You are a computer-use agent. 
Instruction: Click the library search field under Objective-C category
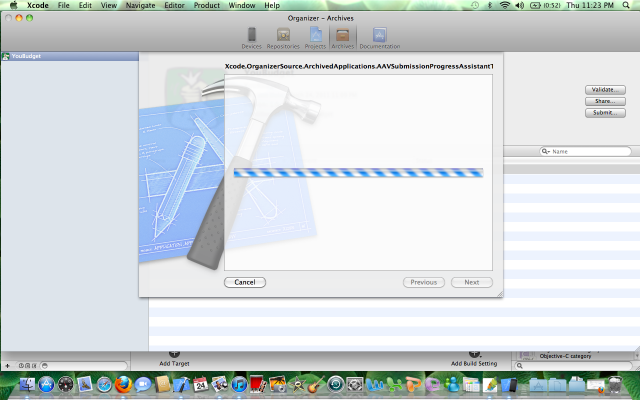[x=573, y=366]
